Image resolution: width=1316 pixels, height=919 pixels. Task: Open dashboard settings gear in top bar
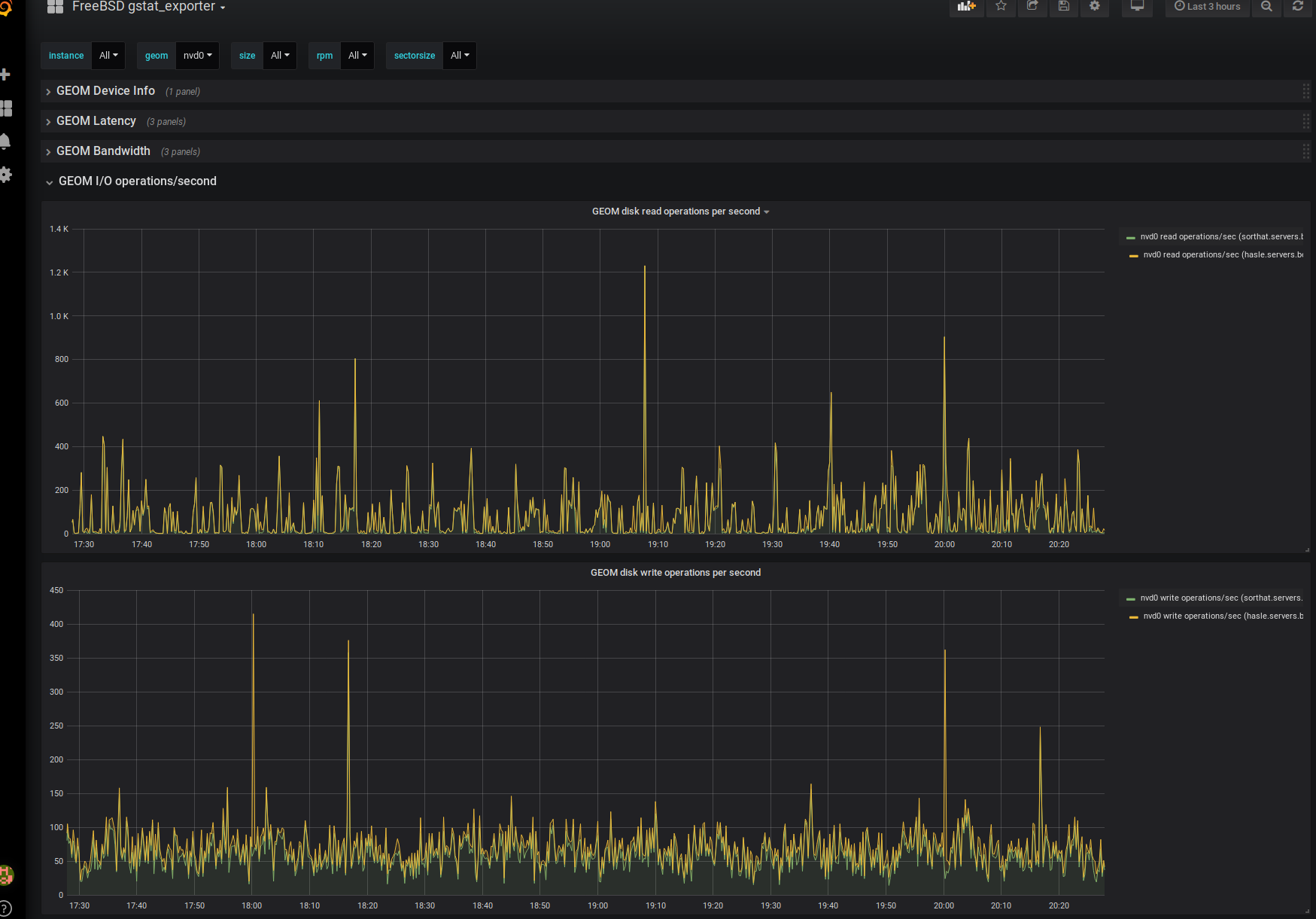(x=1095, y=7)
